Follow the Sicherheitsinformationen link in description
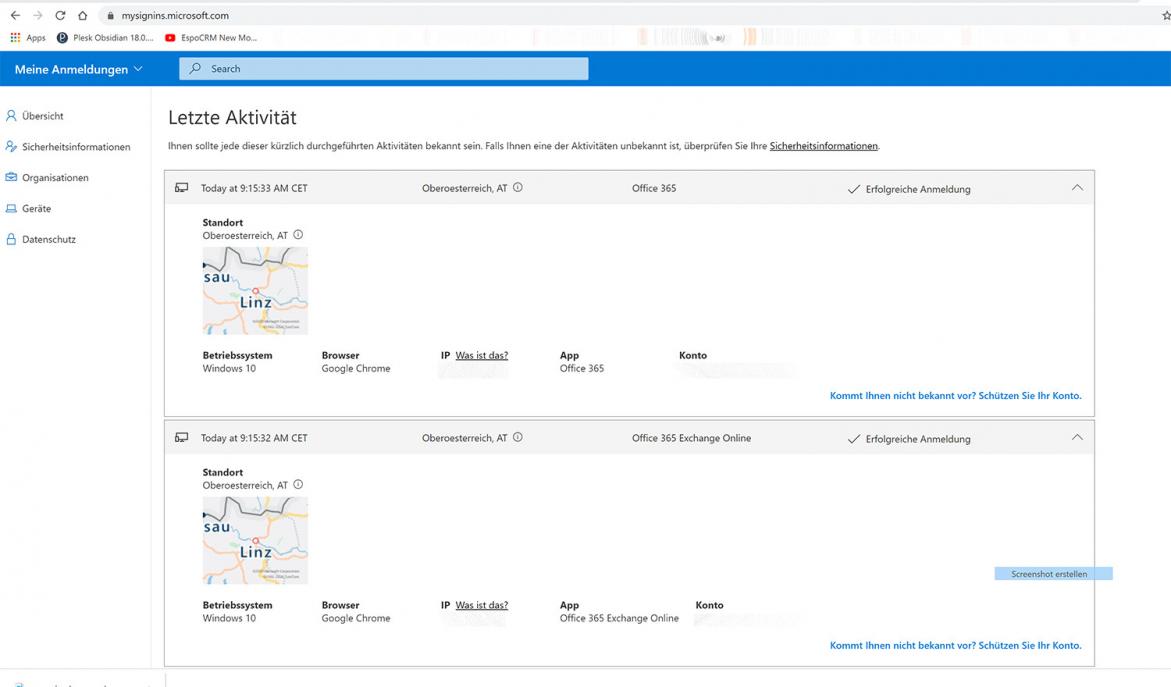This screenshot has height=687, width=1171. pyautogui.click(x=823, y=146)
